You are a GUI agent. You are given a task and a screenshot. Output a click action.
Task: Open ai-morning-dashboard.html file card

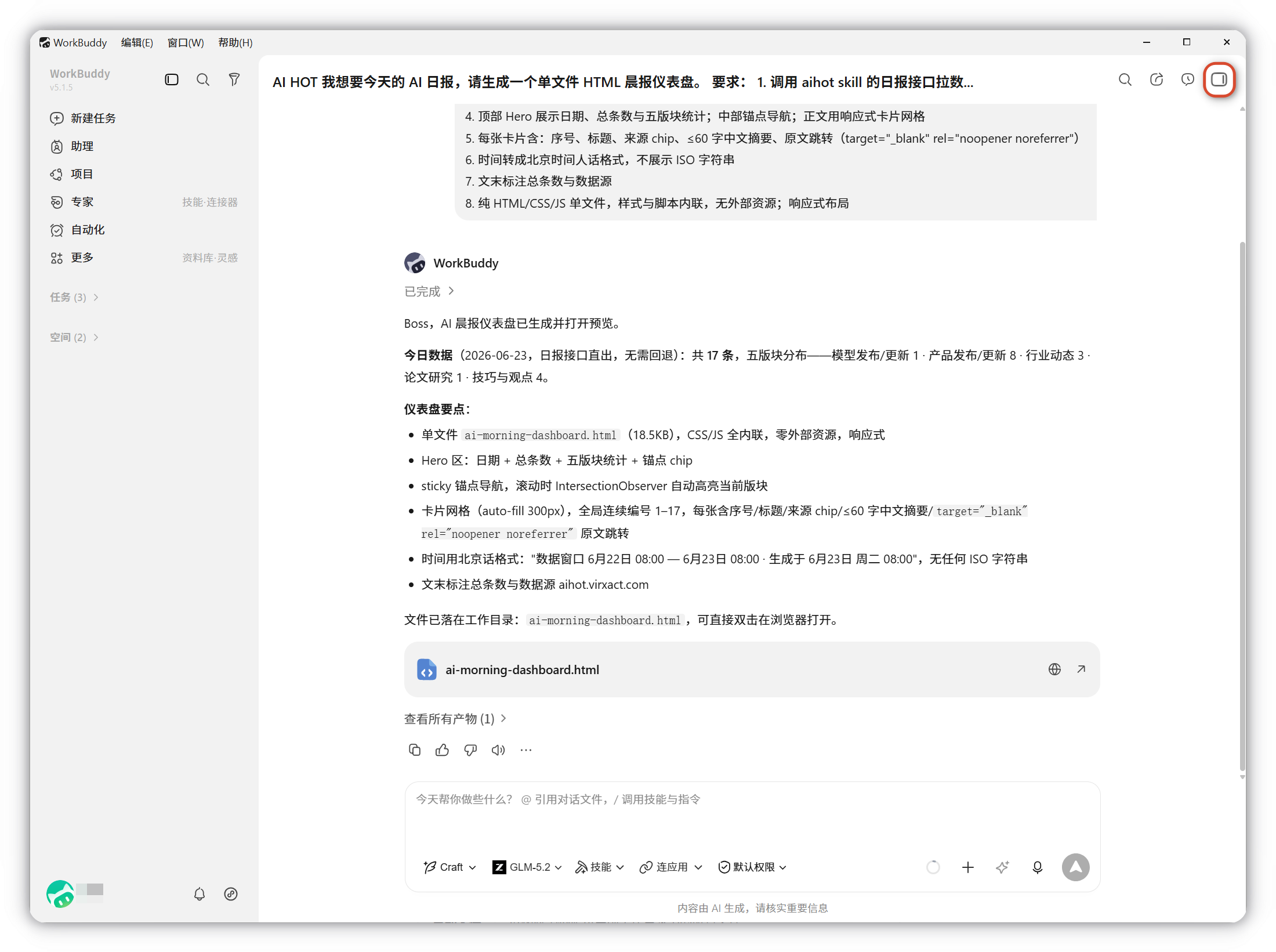(x=752, y=669)
